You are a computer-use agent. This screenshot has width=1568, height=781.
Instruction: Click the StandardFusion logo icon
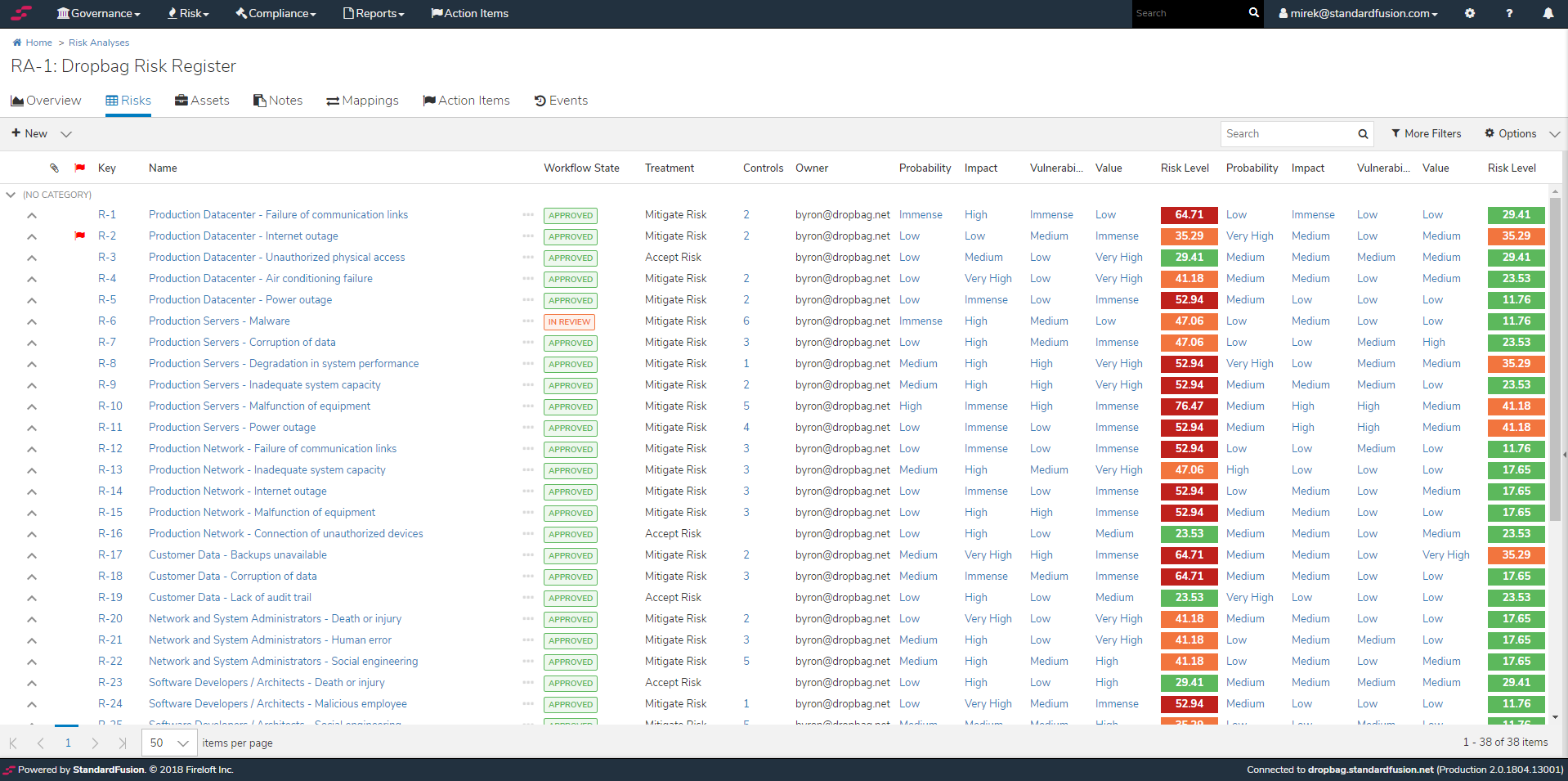tap(21, 13)
